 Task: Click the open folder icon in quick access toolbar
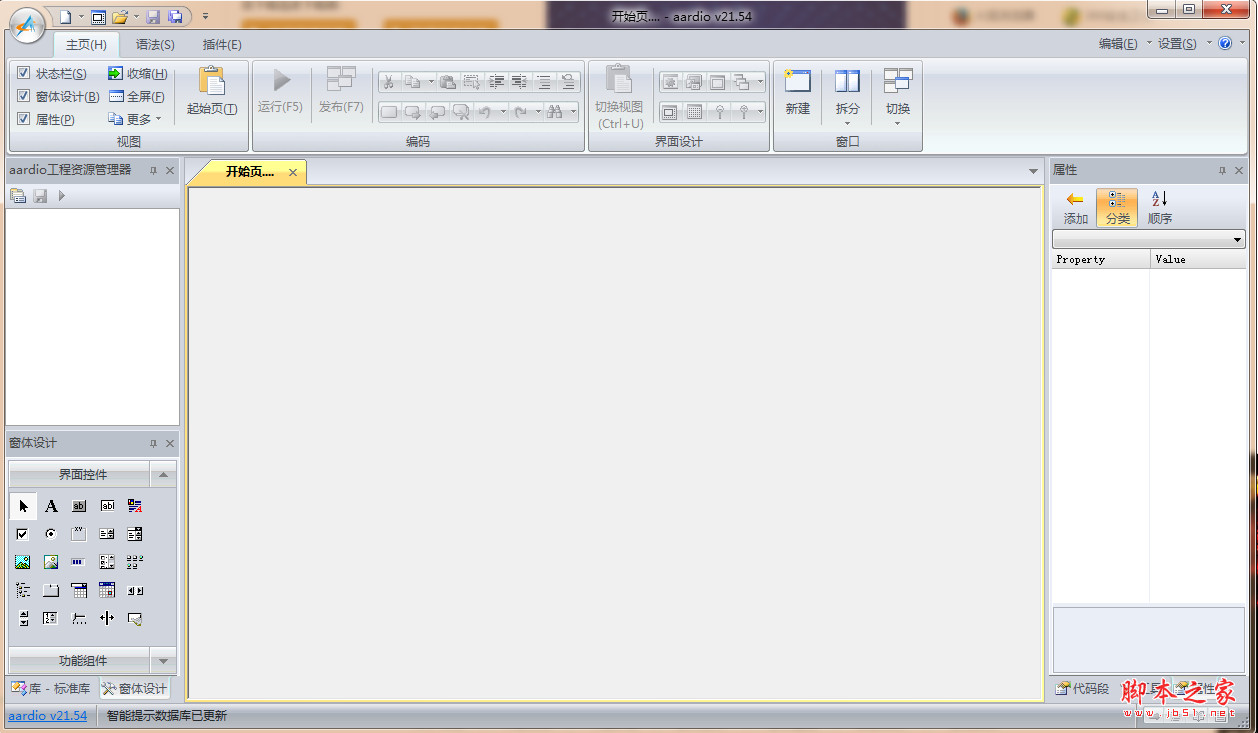[x=120, y=16]
